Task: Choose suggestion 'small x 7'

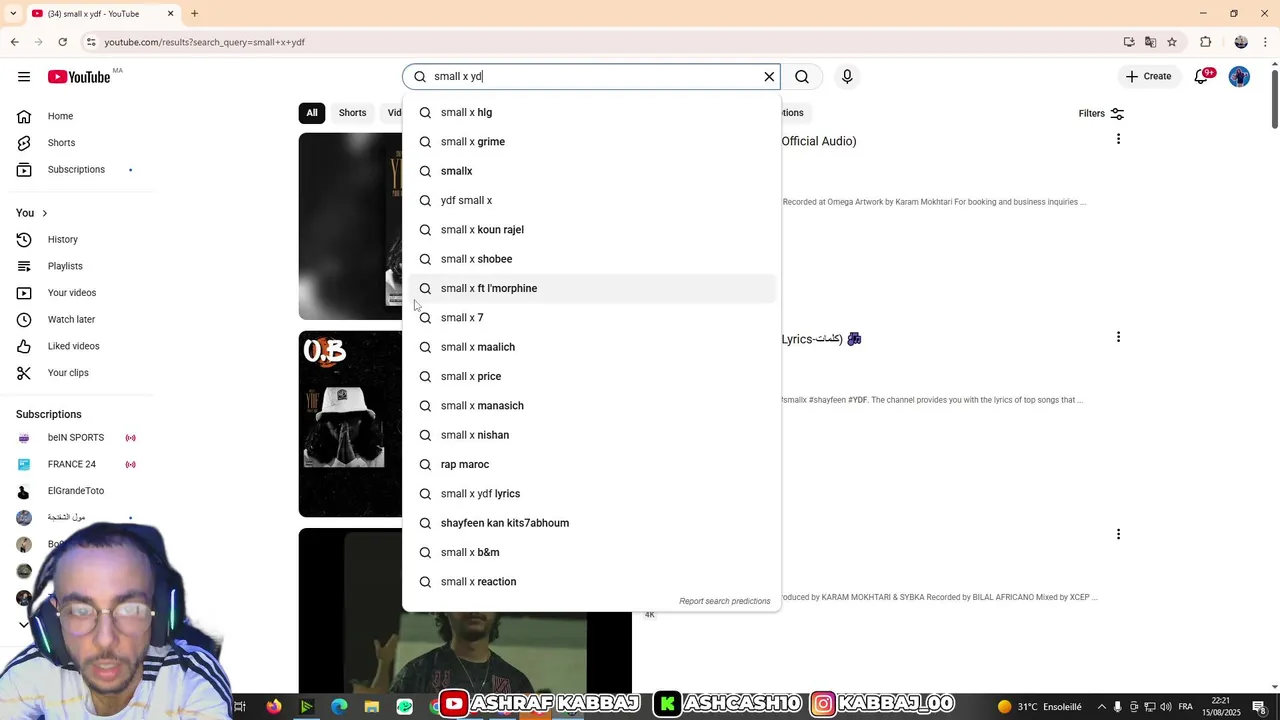Action: point(592,318)
